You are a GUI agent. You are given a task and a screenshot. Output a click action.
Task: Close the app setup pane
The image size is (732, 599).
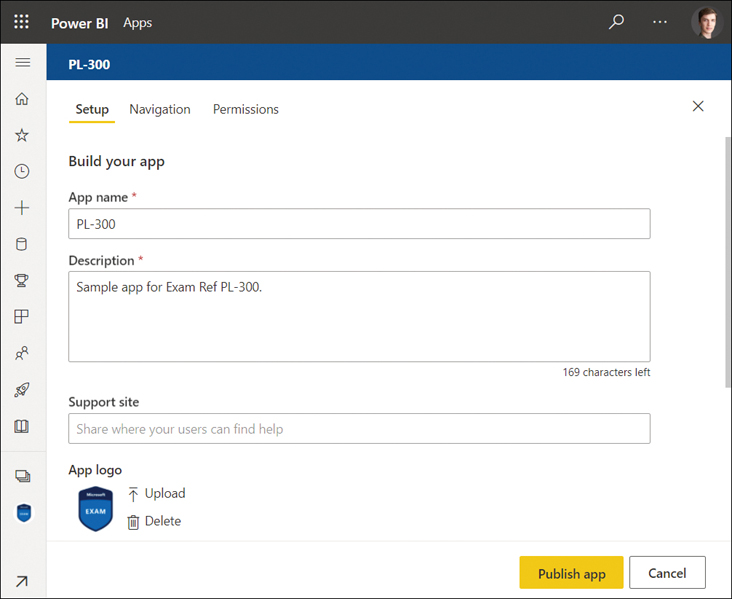click(698, 106)
